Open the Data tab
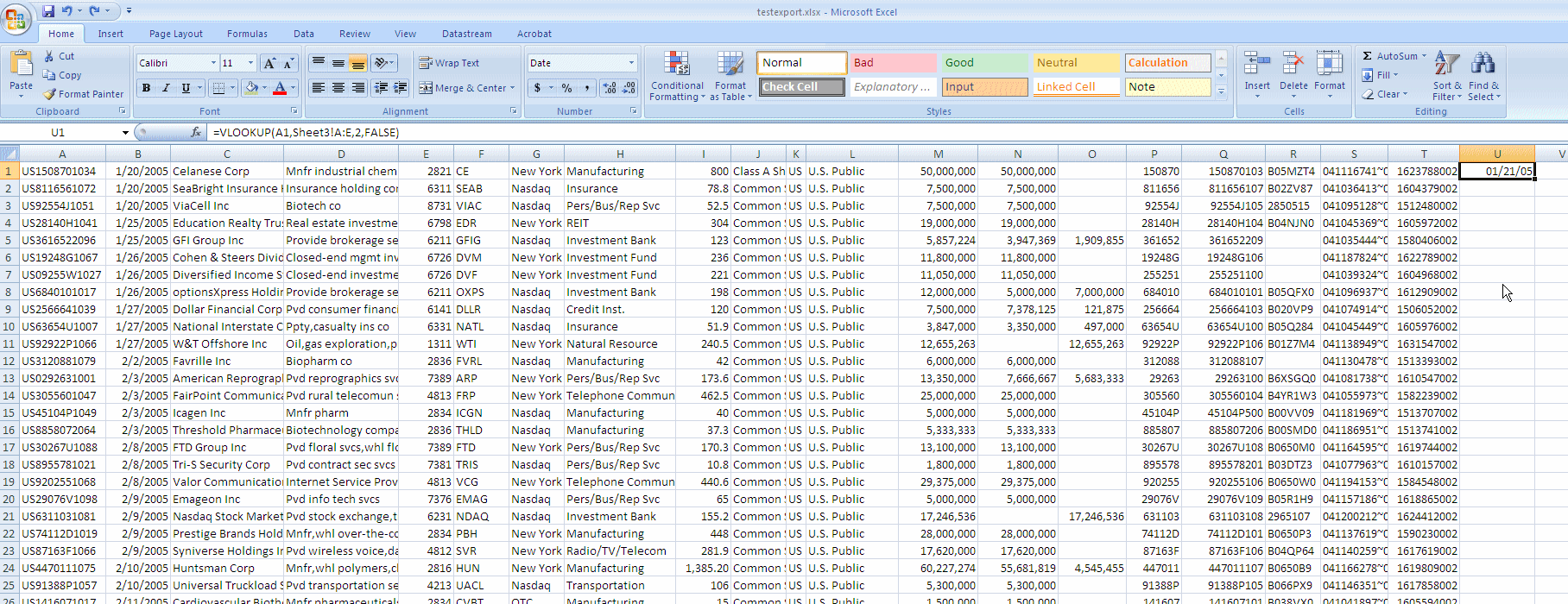This screenshot has width=1568, height=604. tap(304, 34)
